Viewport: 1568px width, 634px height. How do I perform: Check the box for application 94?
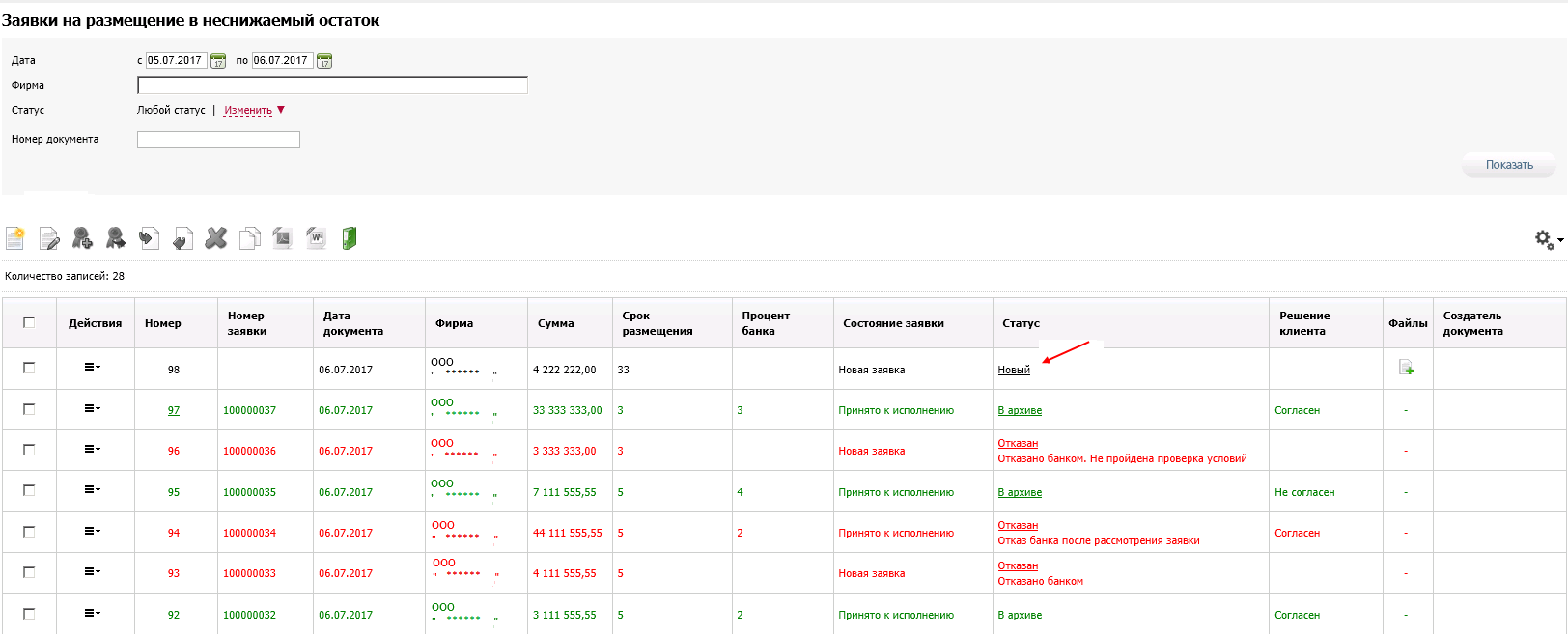(29, 532)
